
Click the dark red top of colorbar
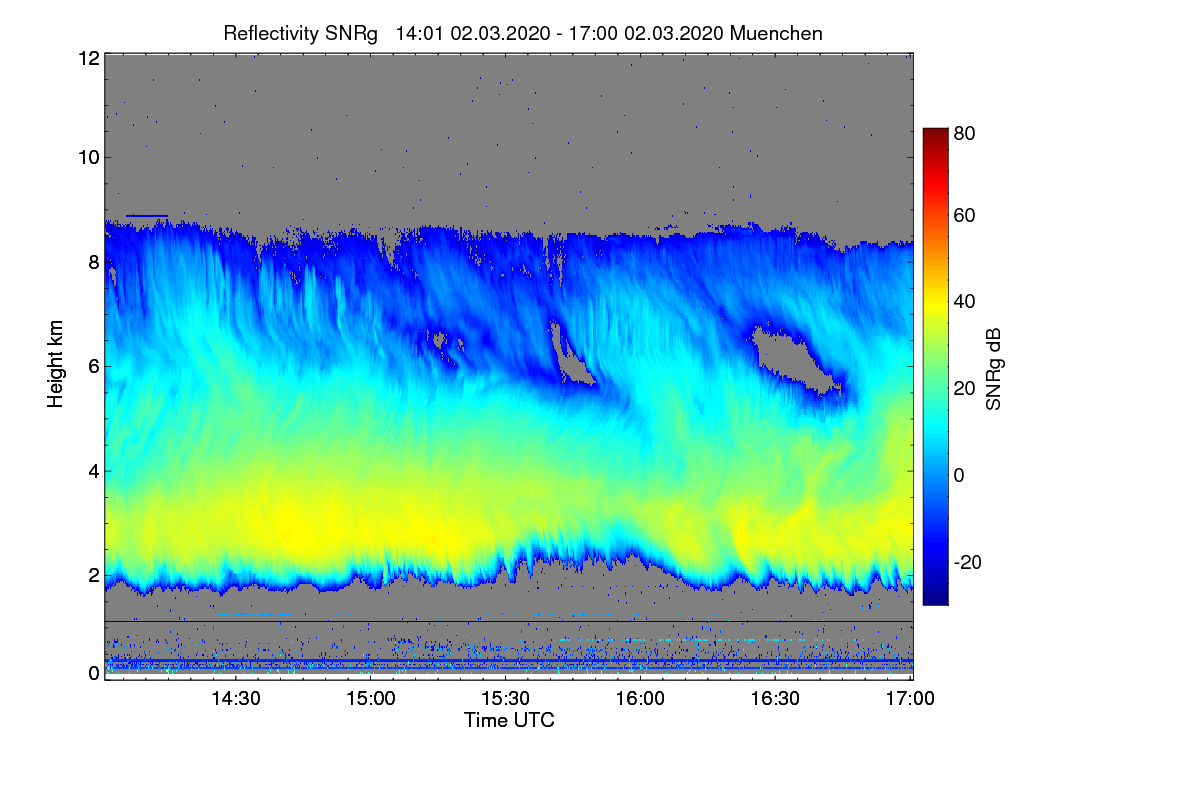click(x=935, y=135)
